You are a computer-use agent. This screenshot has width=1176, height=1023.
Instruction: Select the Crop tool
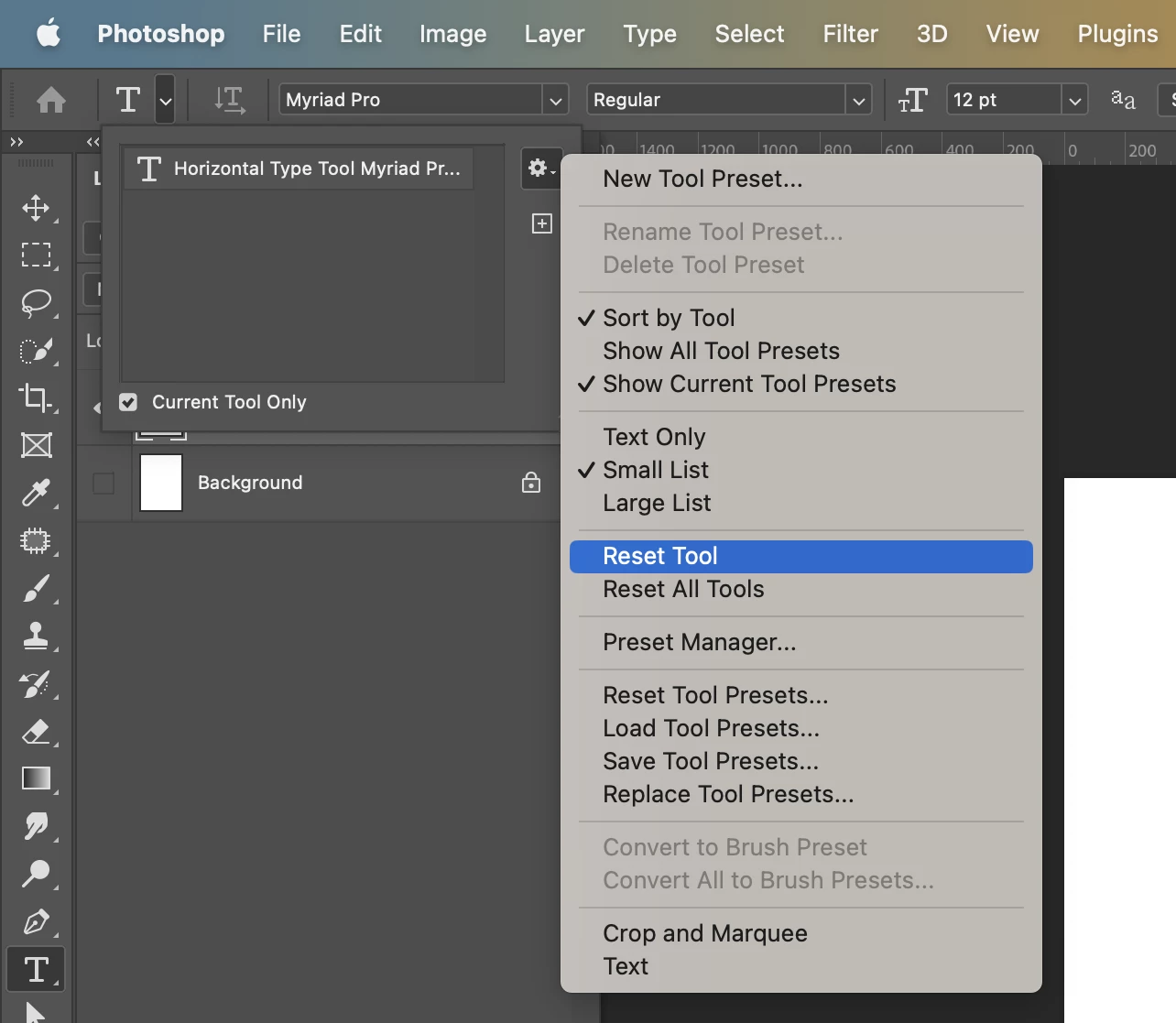[36, 397]
